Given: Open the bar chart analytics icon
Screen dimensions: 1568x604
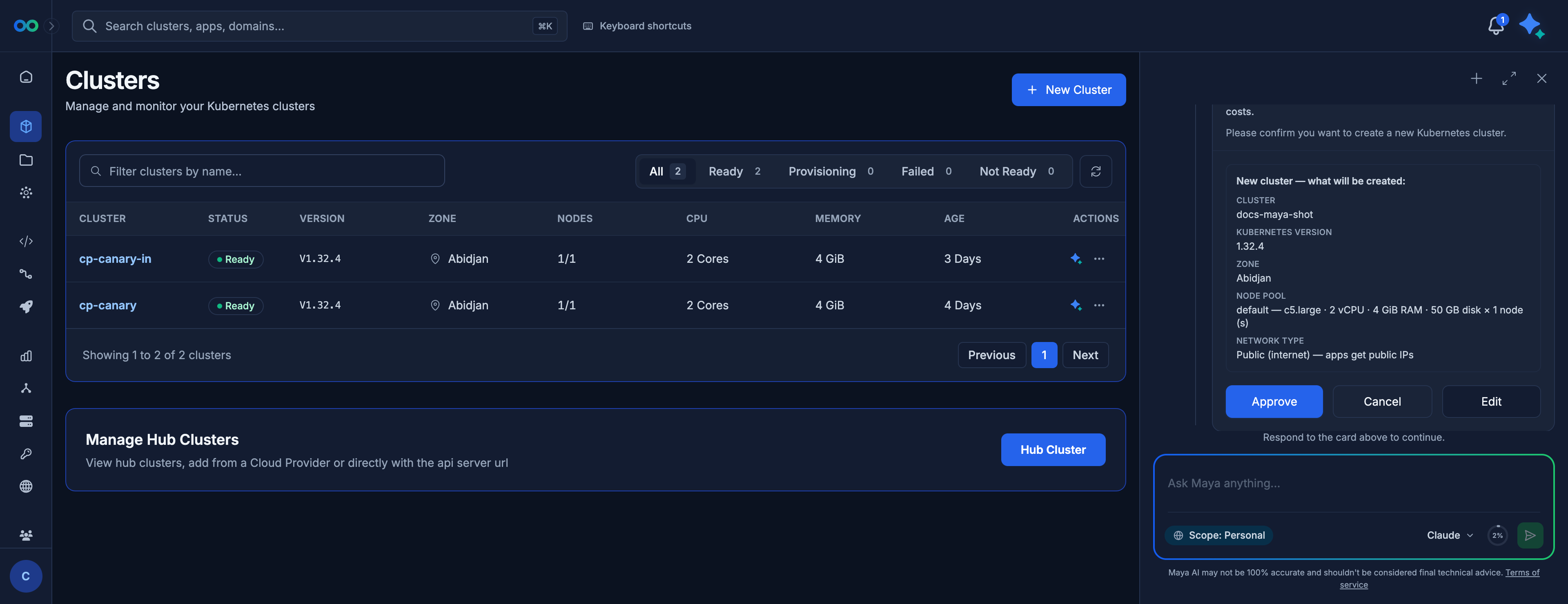Looking at the screenshot, I should (26, 356).
